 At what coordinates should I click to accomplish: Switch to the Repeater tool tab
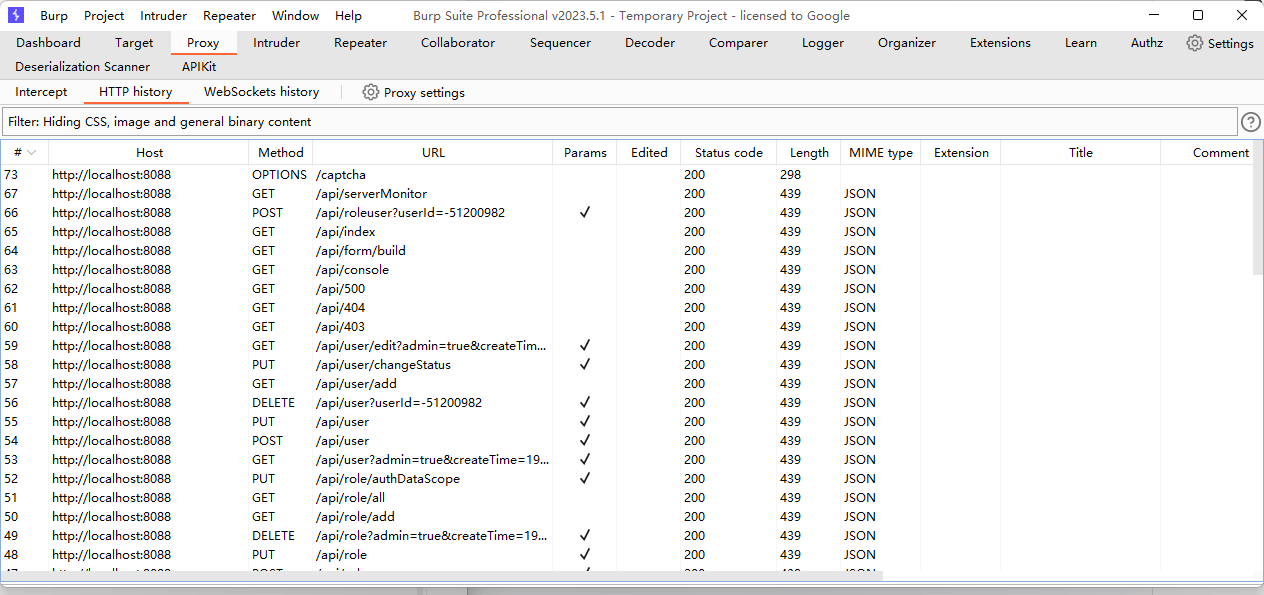tap(360, 43)
